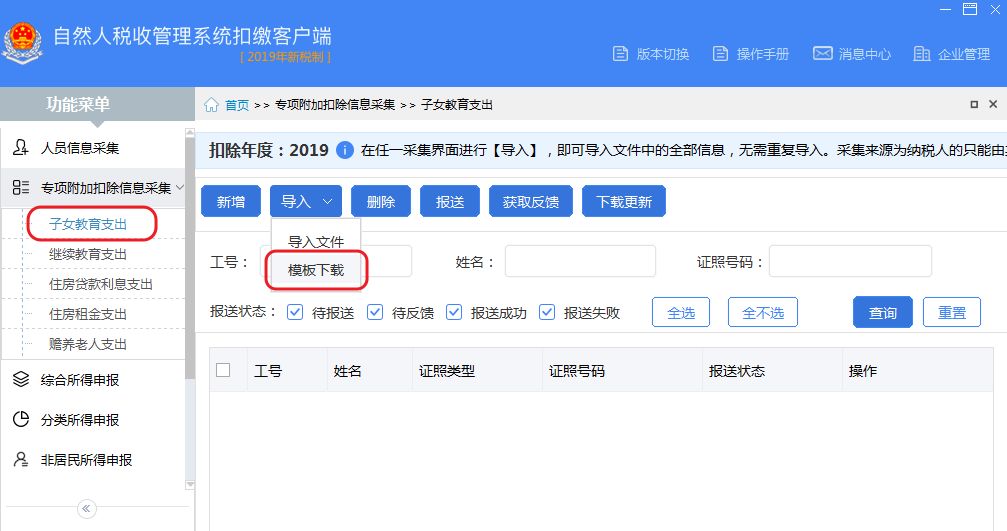Choose 模板下载 from the import menu
Screen dimensions: 1007x531
point(316,270)
